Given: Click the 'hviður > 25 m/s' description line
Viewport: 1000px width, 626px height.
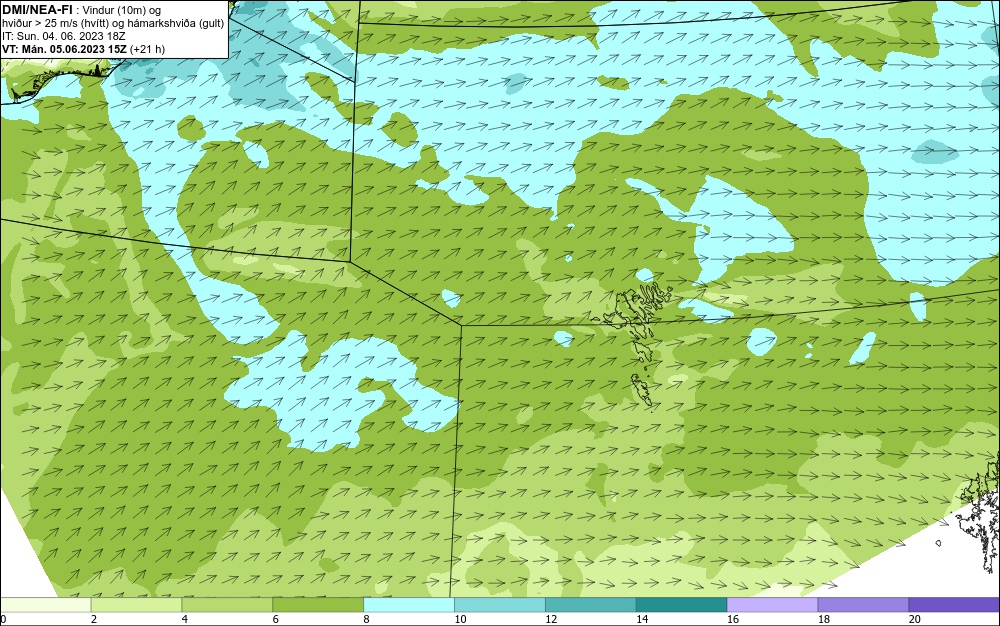Looking at the screenshot, I should [113, 22].
